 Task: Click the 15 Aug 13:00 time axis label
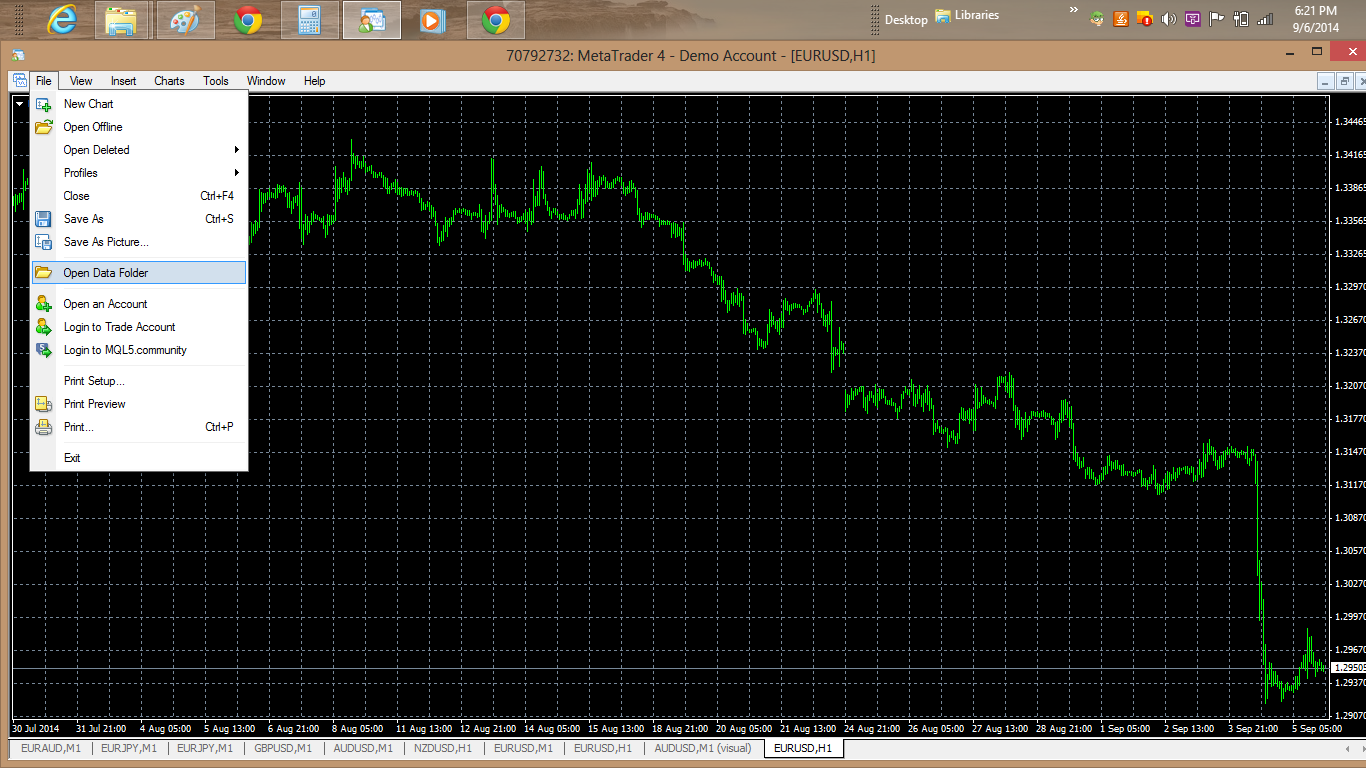(618, 729)
